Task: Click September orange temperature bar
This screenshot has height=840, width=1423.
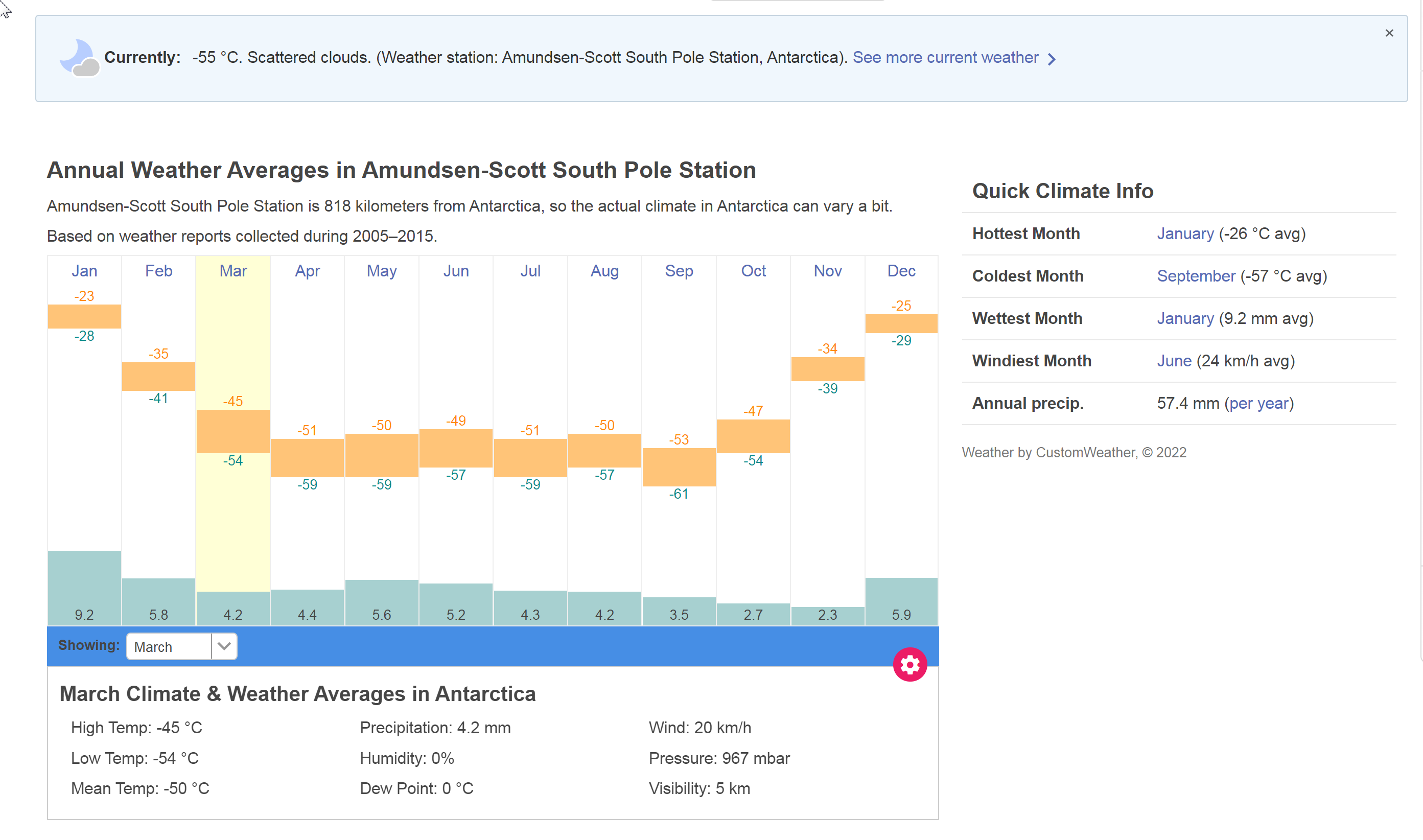Action: point(679,467)
